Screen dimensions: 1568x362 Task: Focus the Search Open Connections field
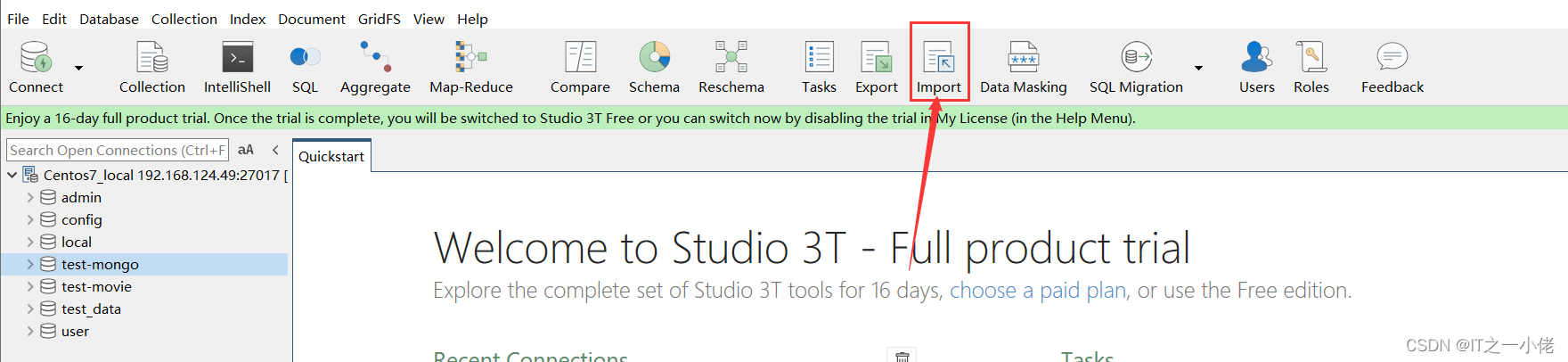tap(118, 150)
